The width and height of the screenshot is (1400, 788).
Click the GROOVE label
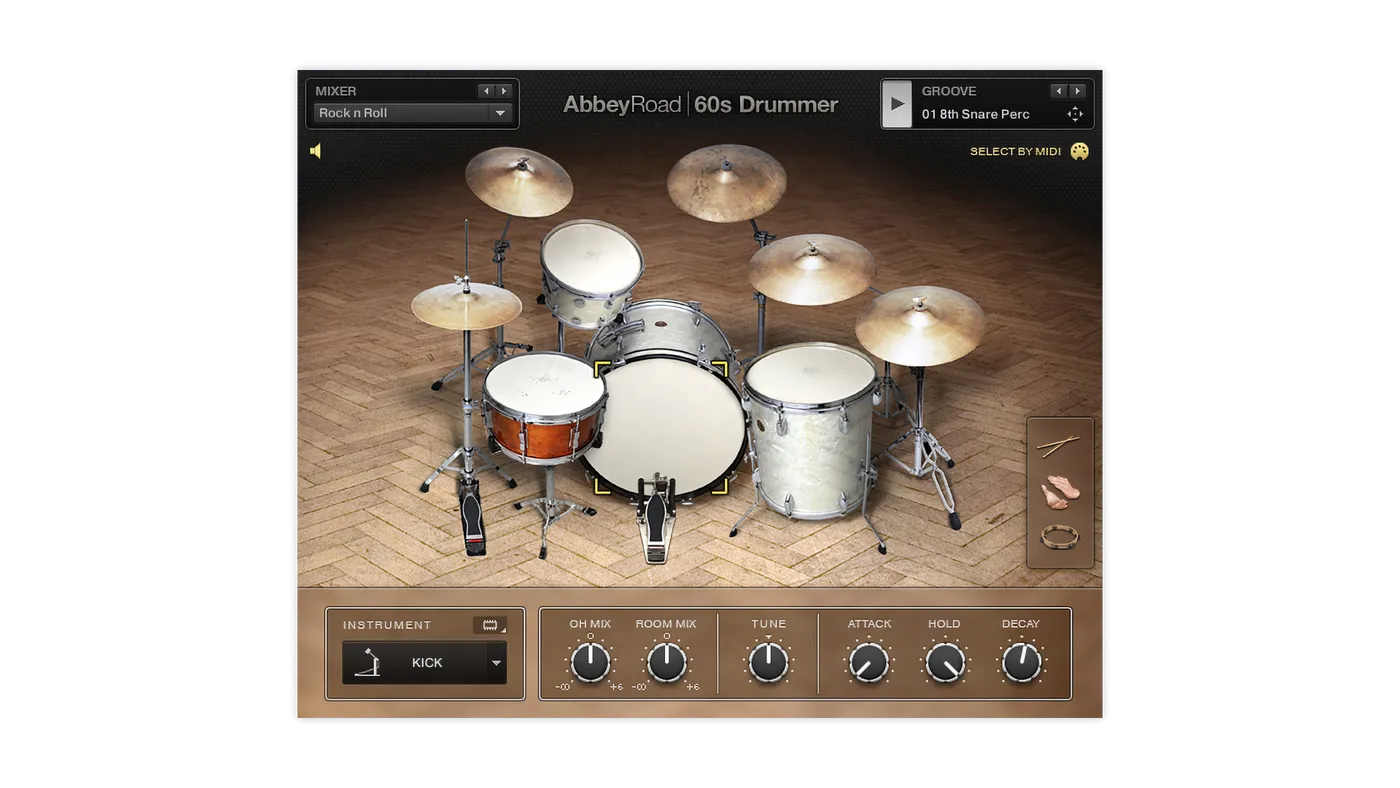click(x=949, y=91)
